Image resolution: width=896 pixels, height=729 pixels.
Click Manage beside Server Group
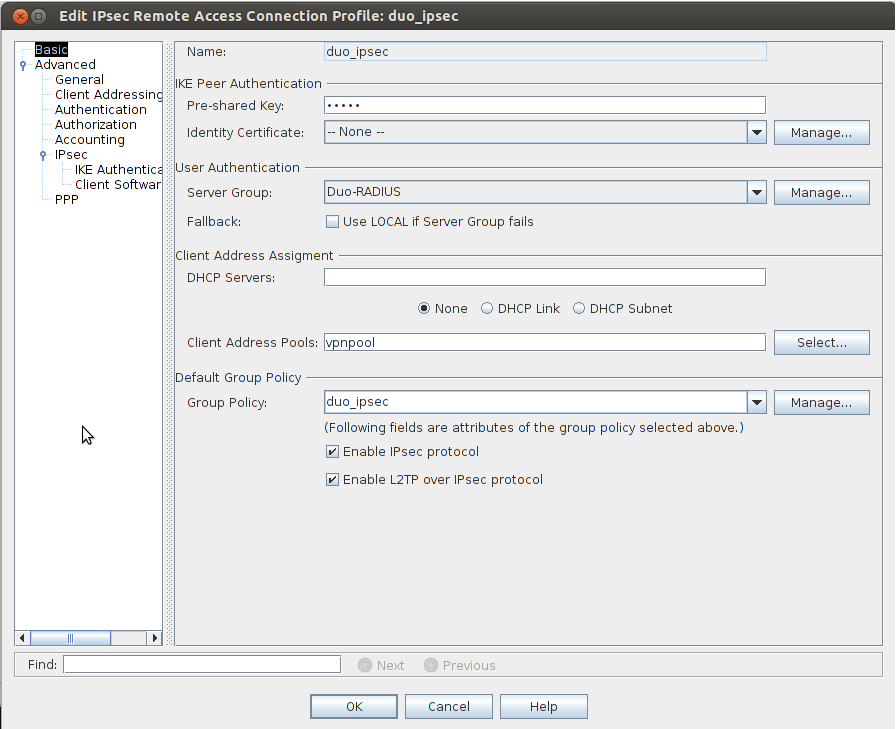point(821,192)
